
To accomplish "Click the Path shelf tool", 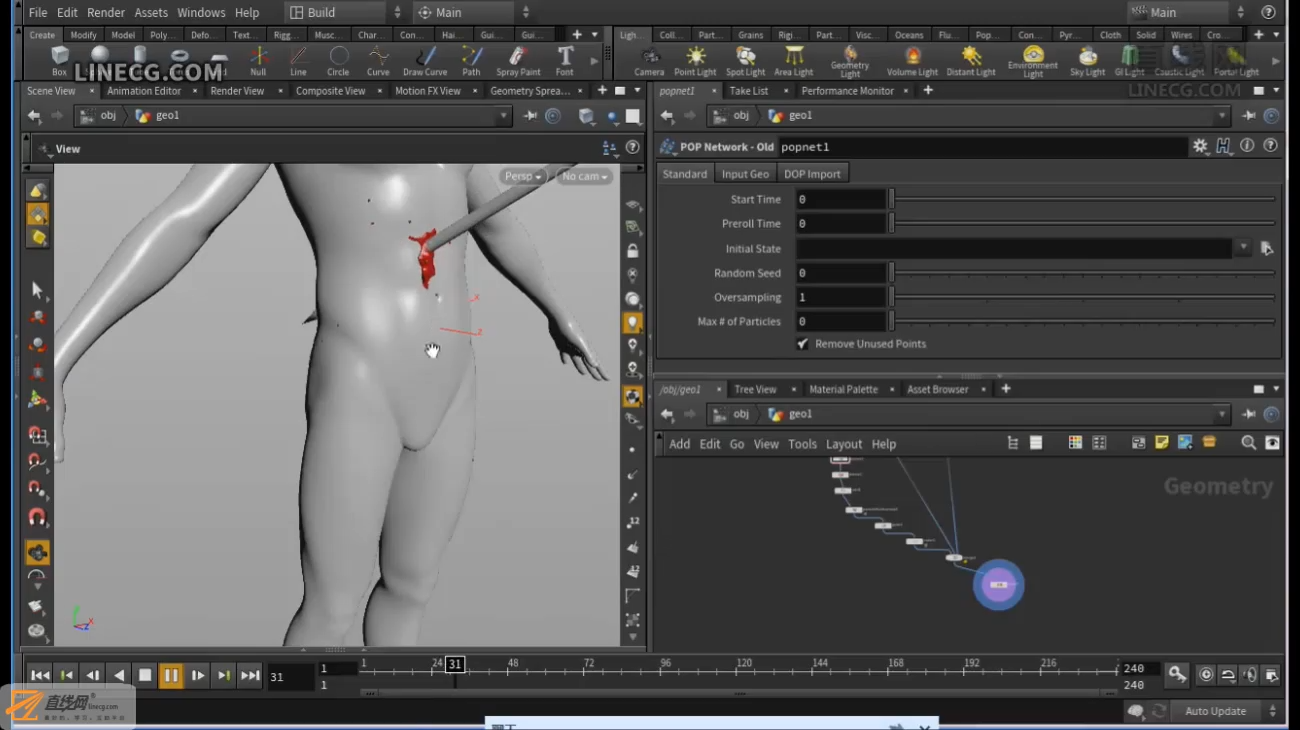I will (x=471, y=60).
